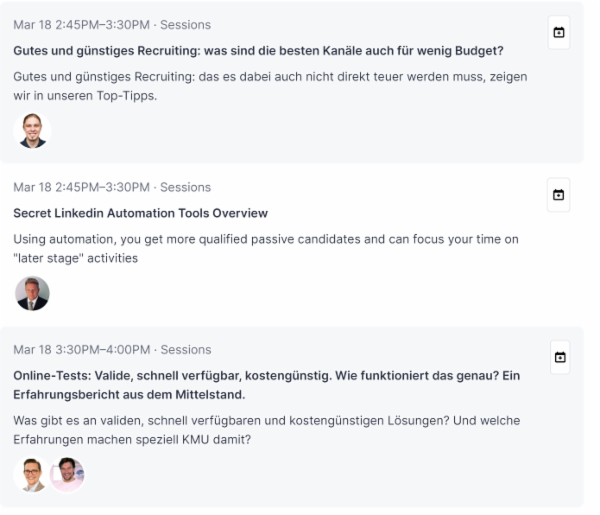Open first speaker avatar with glasses, Online-Tests session
The image size is (600, 515).
[31, 474]
